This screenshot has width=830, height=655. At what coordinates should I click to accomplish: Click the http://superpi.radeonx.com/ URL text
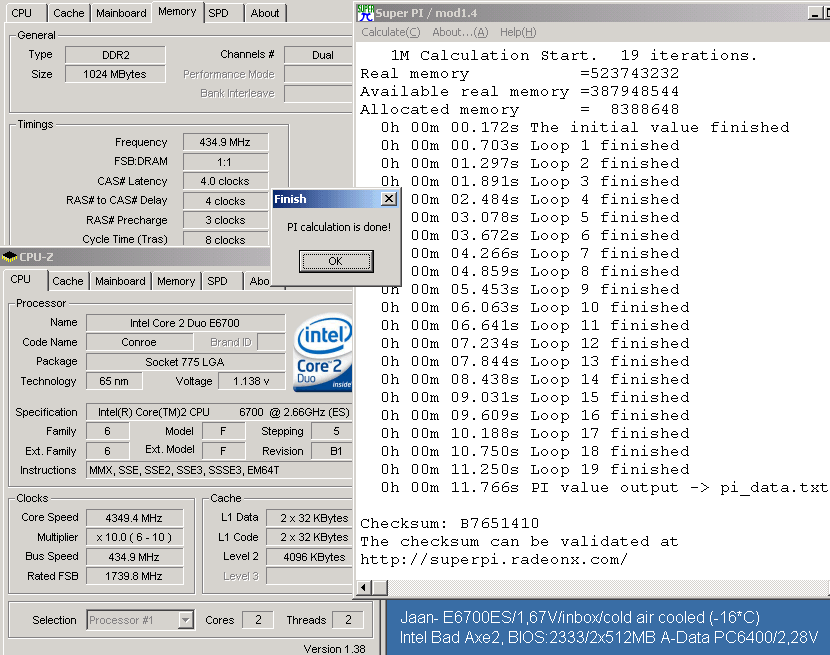click(494, 560)
